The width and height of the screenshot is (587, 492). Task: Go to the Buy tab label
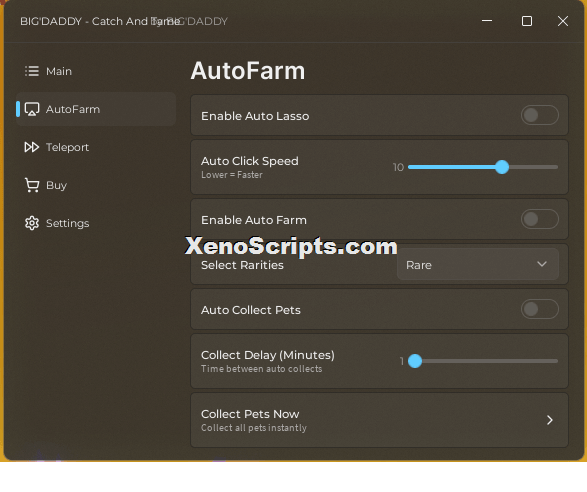pos(57,185)
